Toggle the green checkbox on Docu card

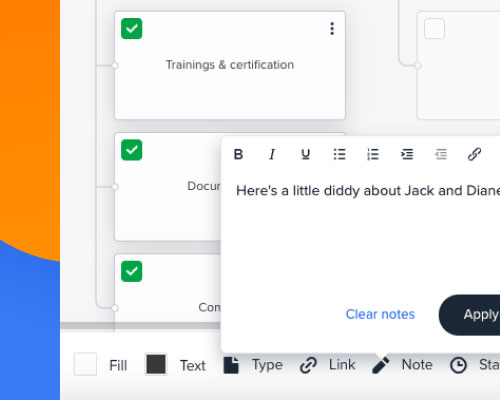[x=132, y=150]
